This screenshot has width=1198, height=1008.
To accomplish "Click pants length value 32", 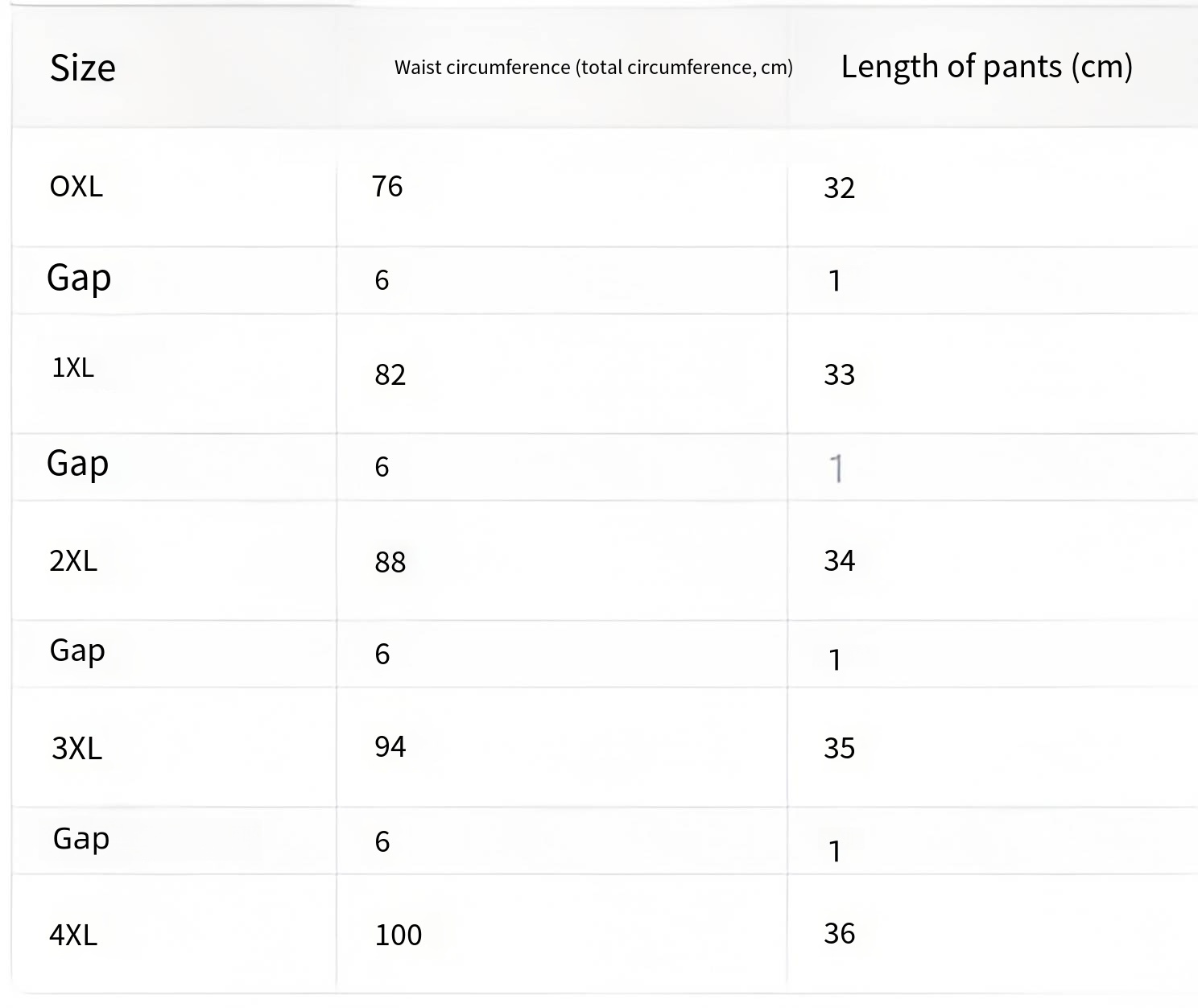I will click(839, 188).
